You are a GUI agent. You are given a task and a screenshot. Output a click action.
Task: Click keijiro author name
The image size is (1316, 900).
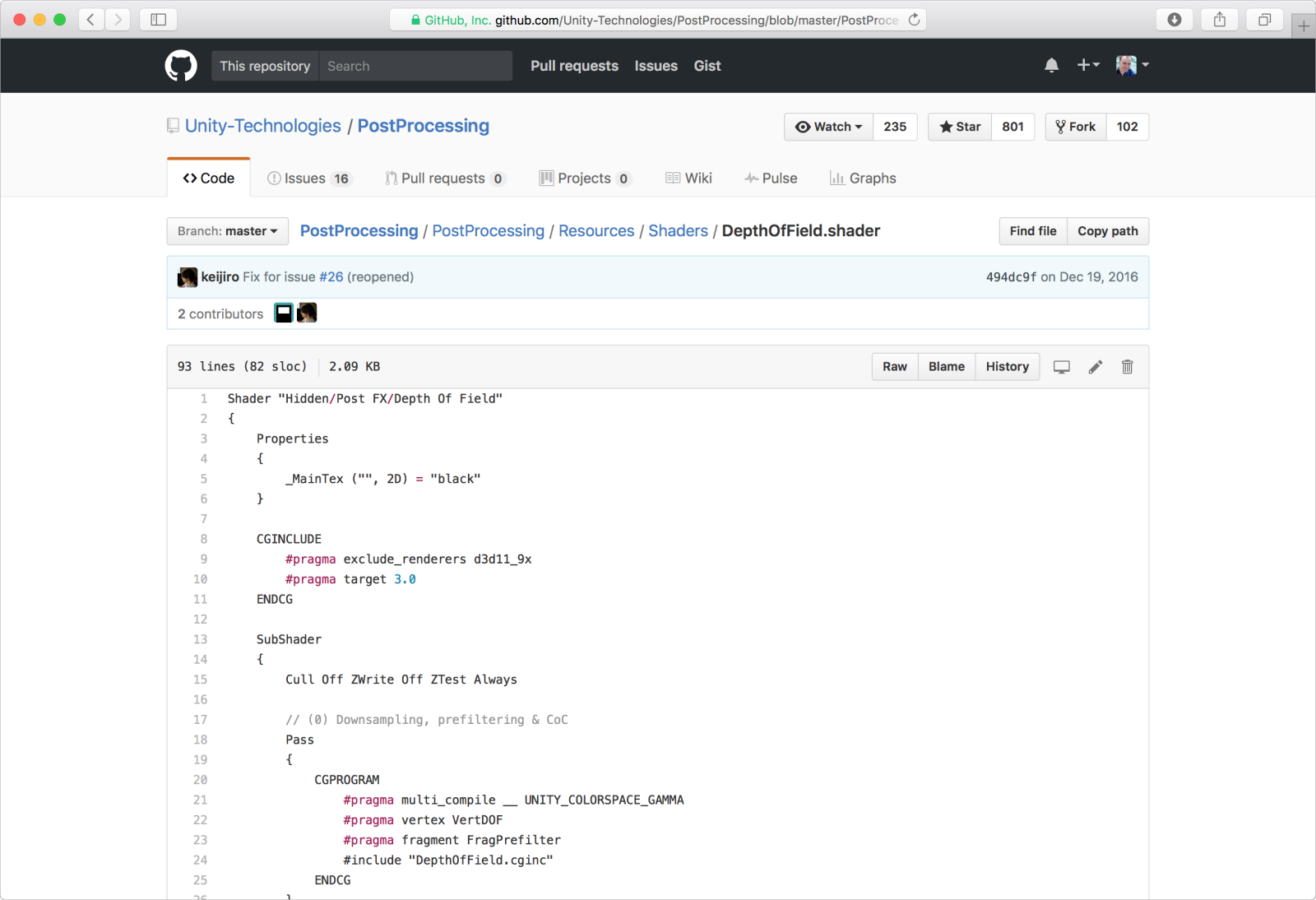(220, 277)
